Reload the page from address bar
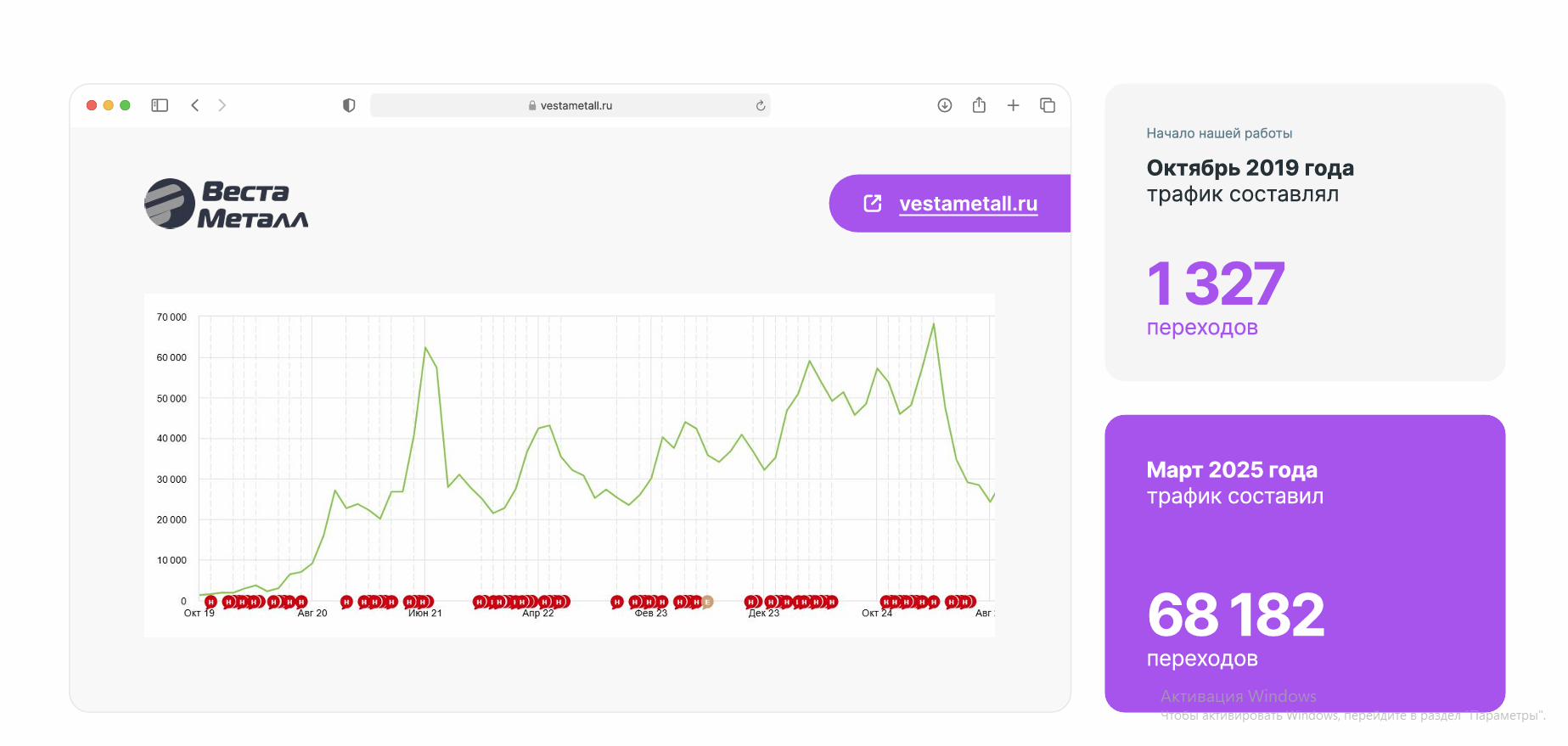Screen dimensions: 1568x746 pos(761,106)
